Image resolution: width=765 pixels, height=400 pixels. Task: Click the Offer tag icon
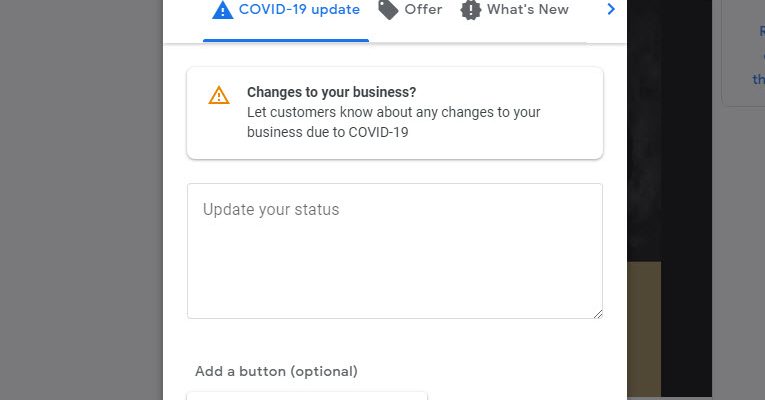point(388,10)
